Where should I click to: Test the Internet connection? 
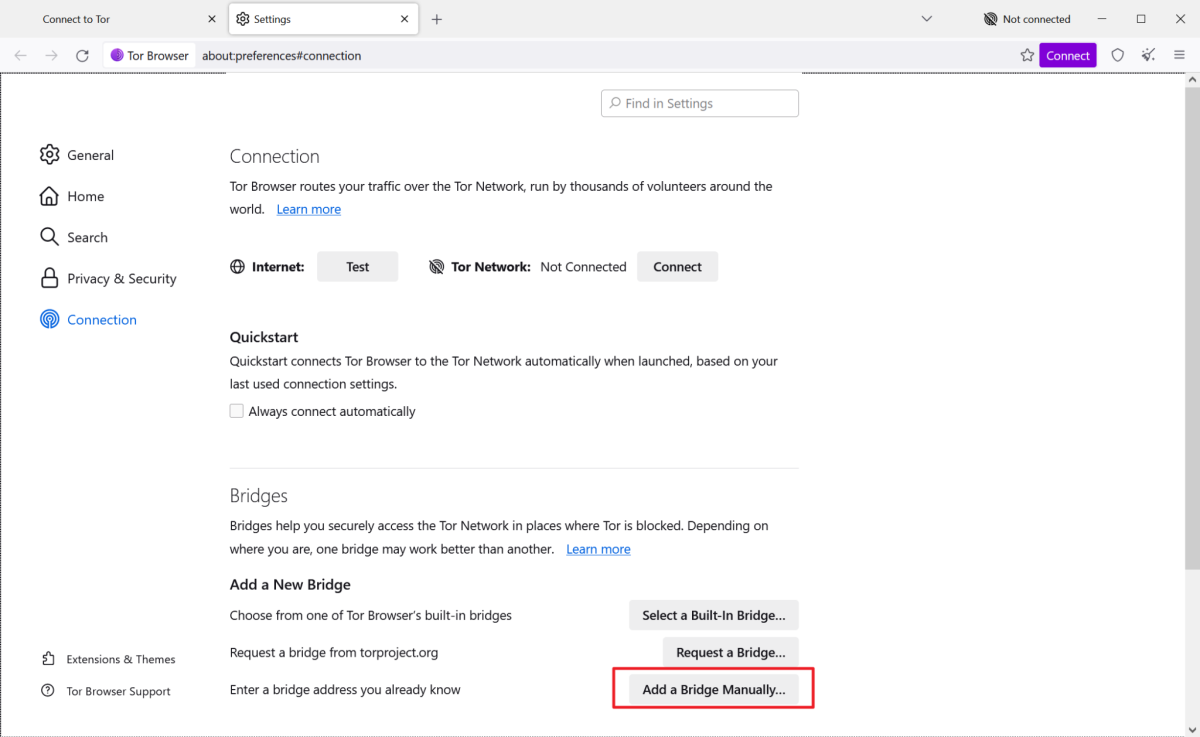(358, 267)
